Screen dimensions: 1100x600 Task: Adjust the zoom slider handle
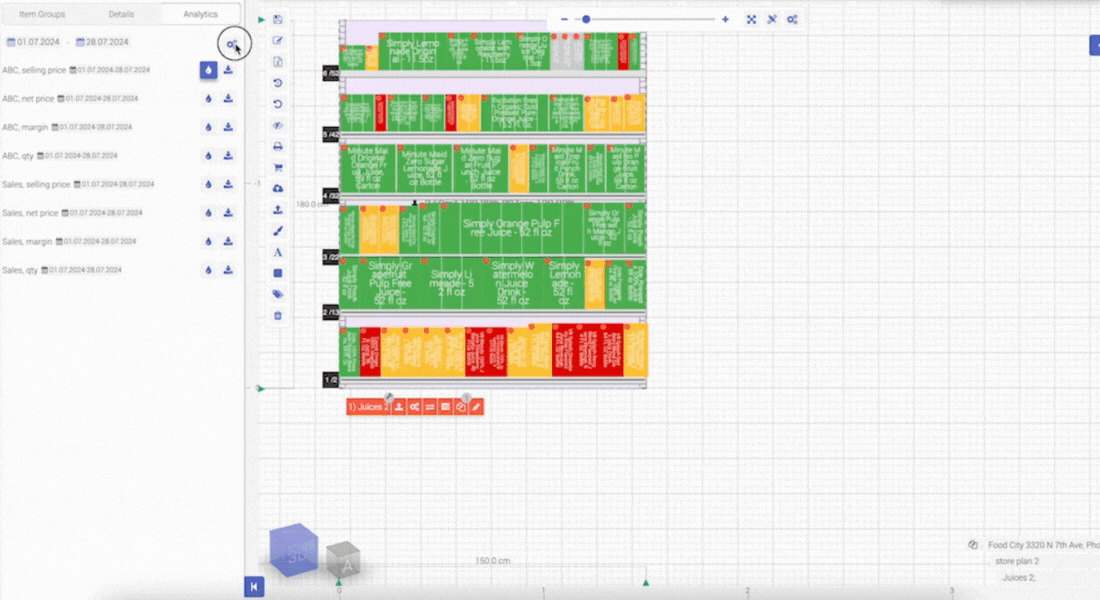pos(586,20)
